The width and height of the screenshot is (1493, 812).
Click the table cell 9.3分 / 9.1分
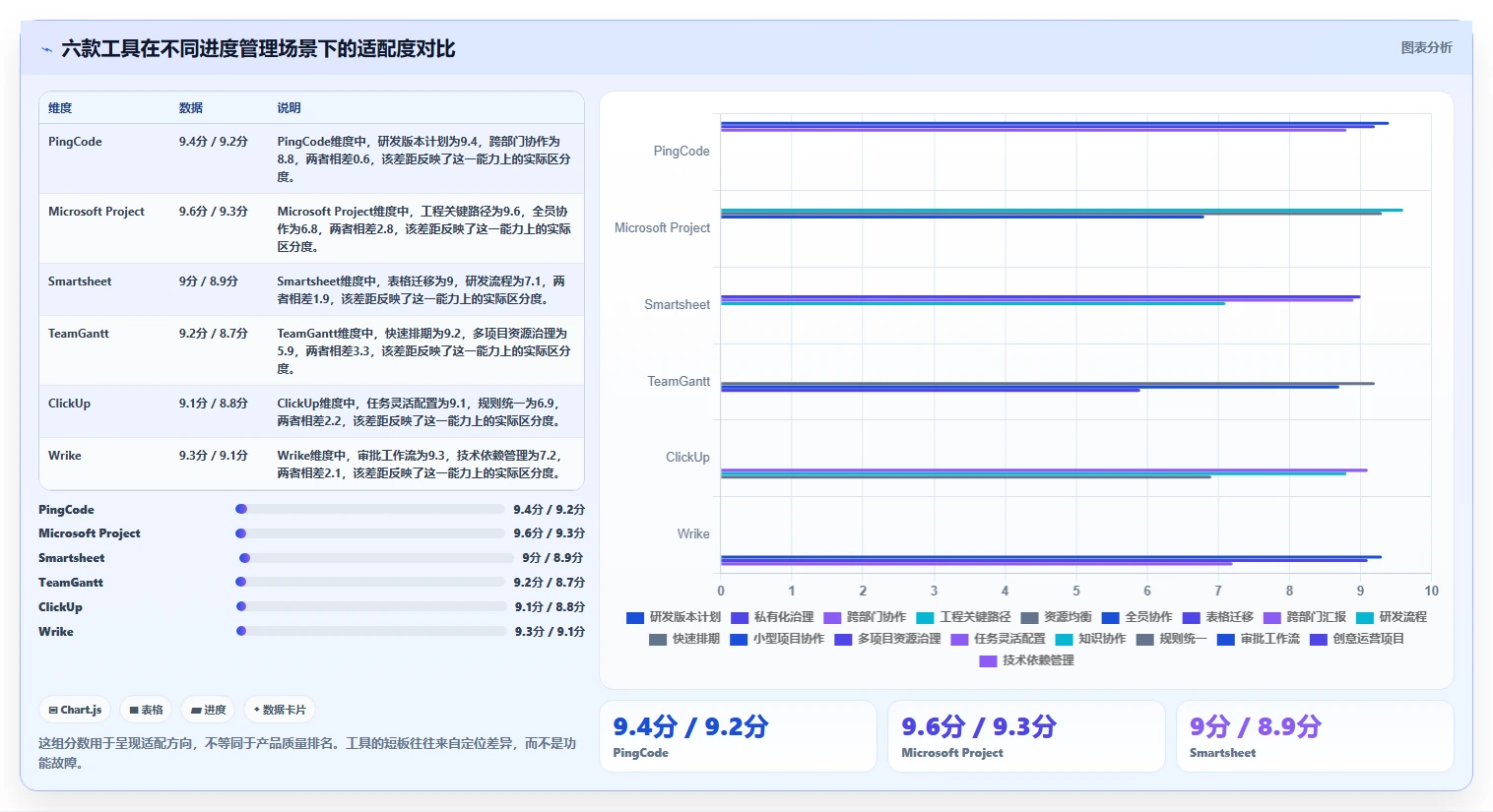214,456
